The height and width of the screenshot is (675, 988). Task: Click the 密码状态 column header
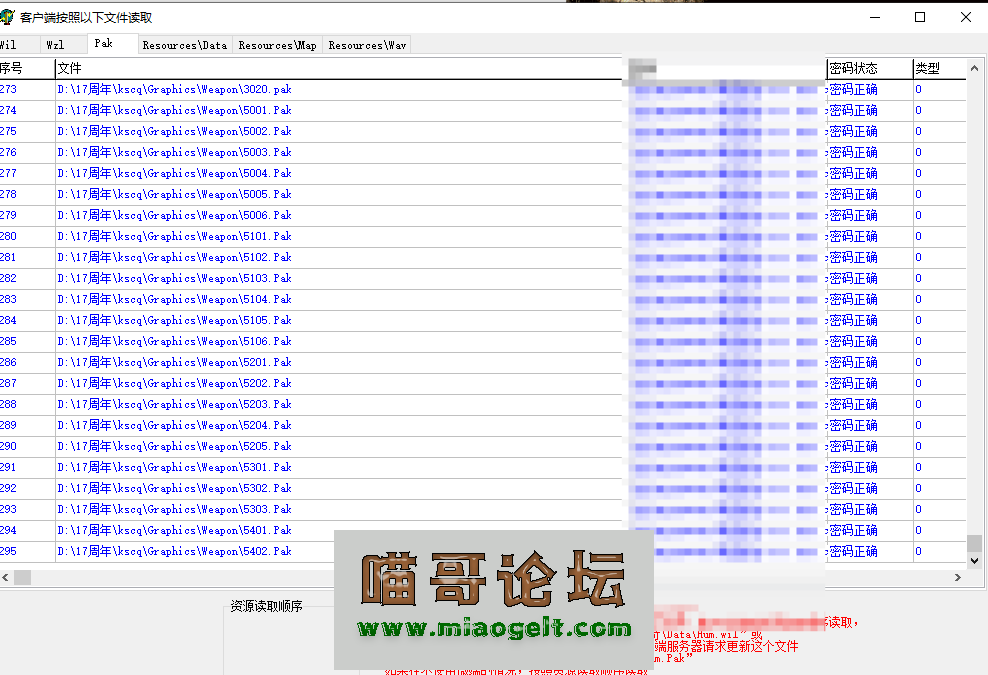(855, 68)
